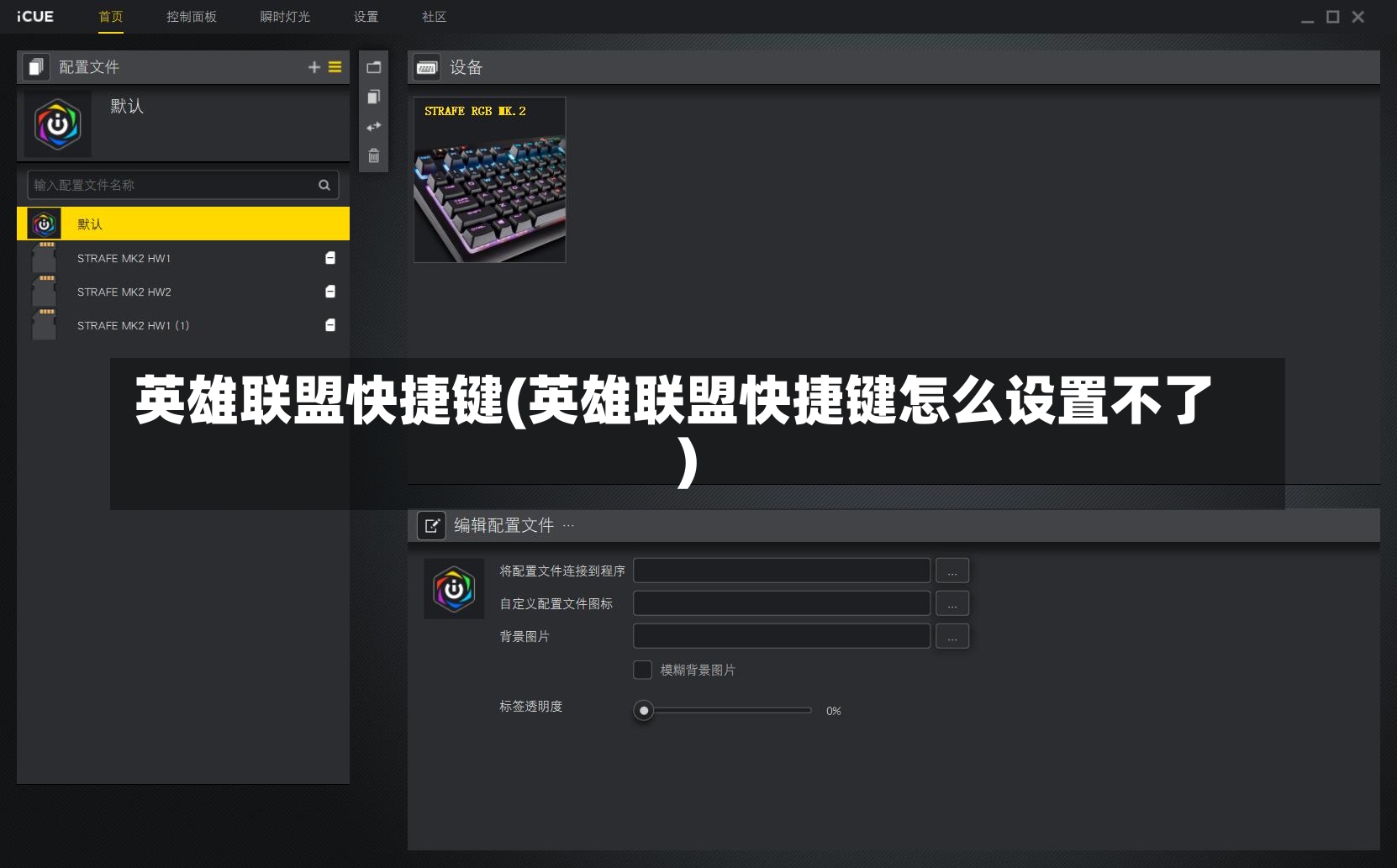Click memory chip icon of STRAFE MK2 HW2
This screenshot has height=868, width=1397.
point(44,291)
